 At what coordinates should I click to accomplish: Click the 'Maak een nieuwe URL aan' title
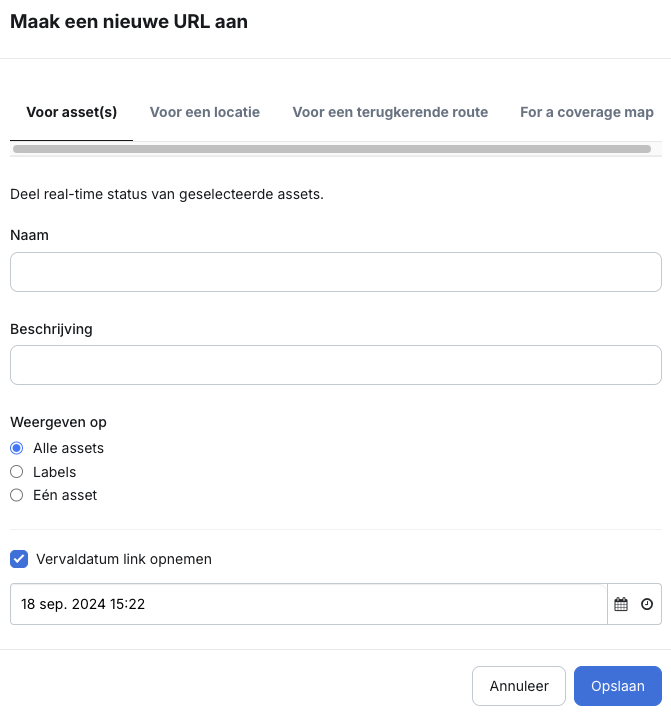(x=129, y=22)
